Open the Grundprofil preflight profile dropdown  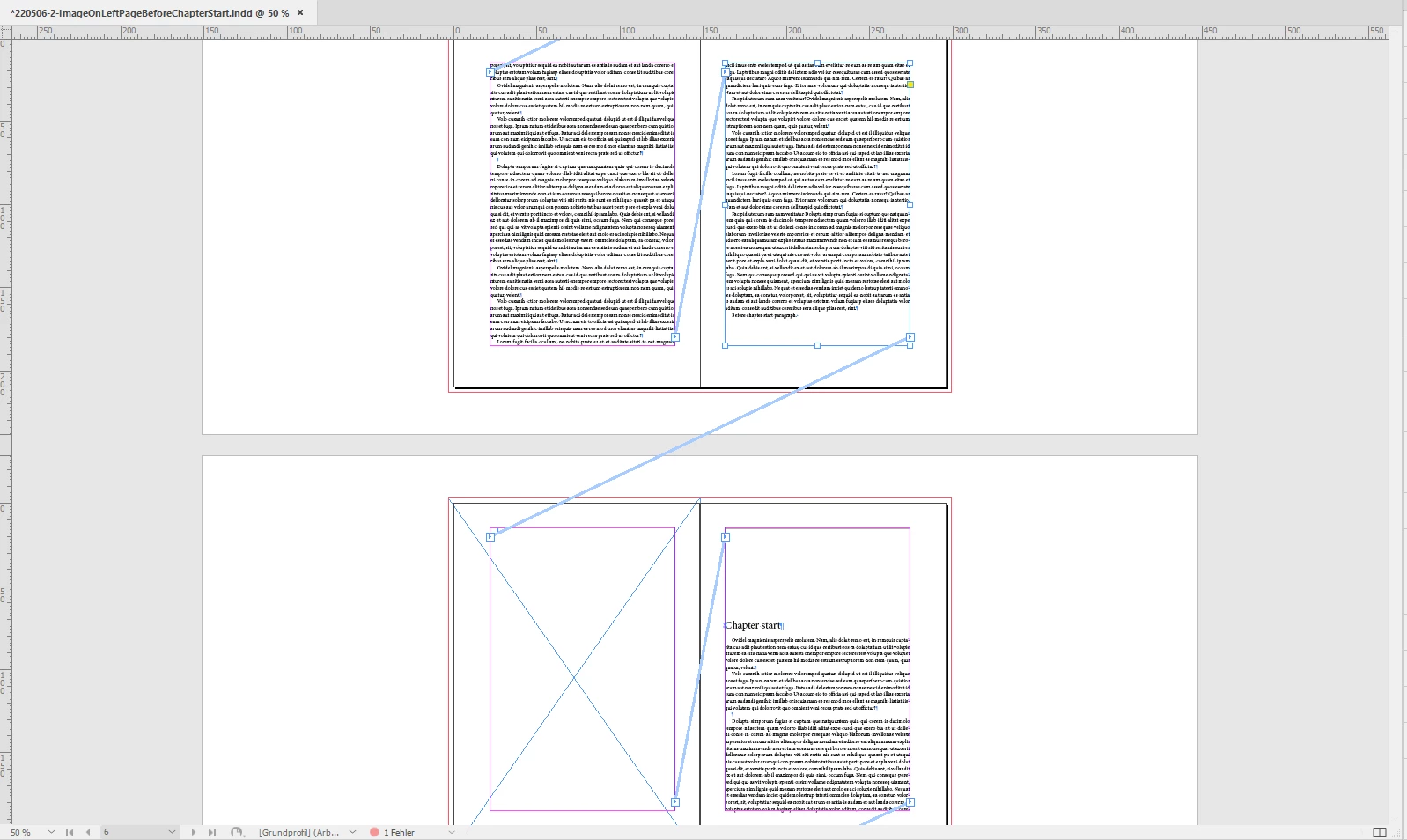click(352, 832)
